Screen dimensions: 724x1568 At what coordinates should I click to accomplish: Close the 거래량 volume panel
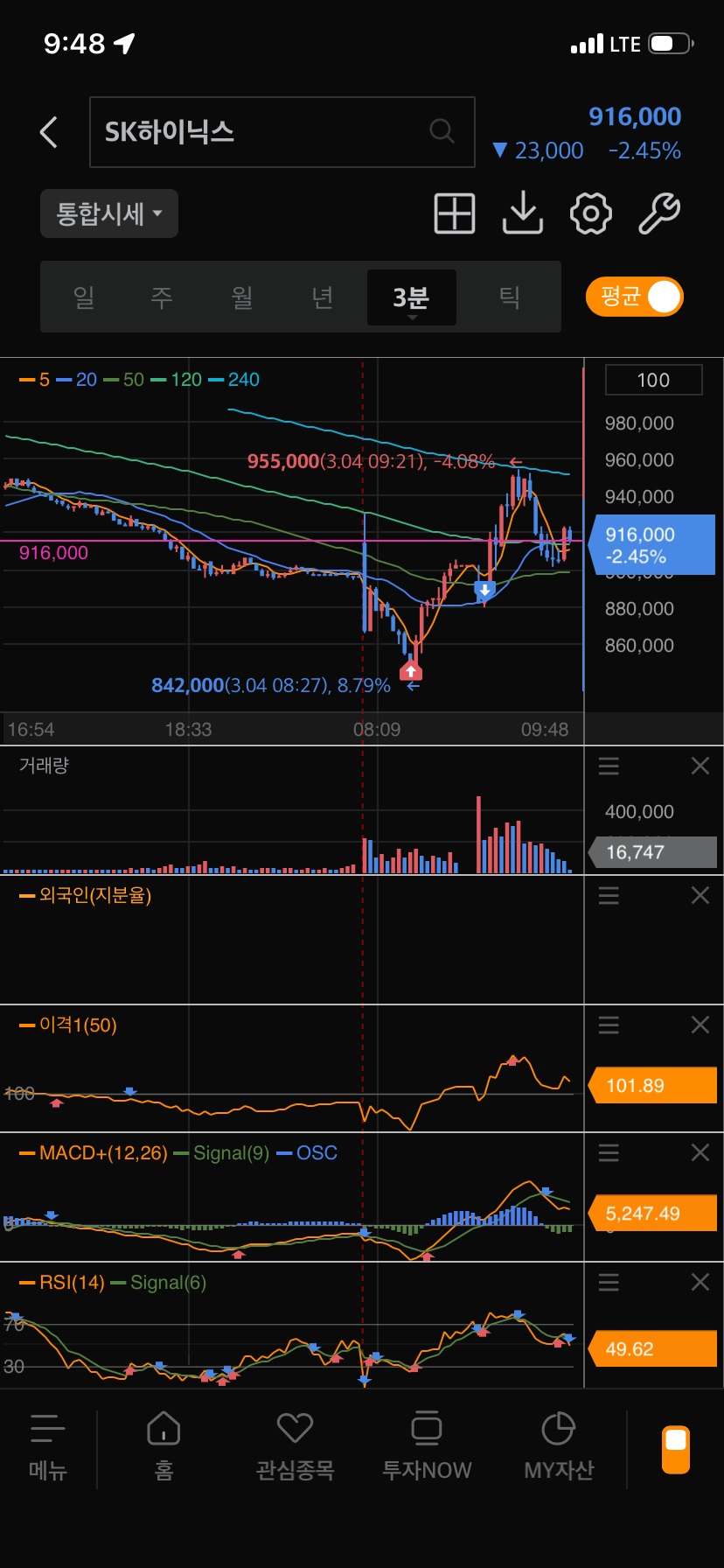700,766
